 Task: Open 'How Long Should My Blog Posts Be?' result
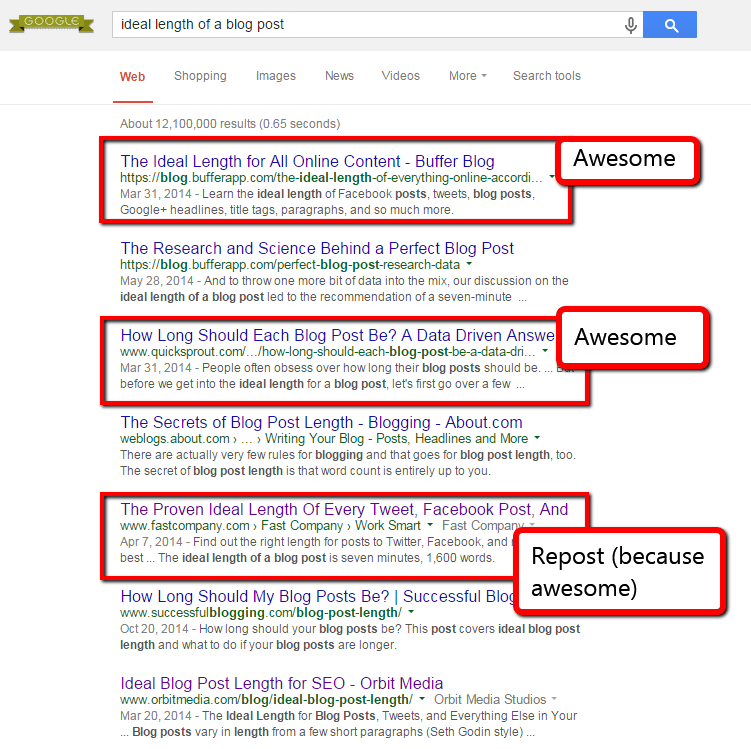[317, 596]
